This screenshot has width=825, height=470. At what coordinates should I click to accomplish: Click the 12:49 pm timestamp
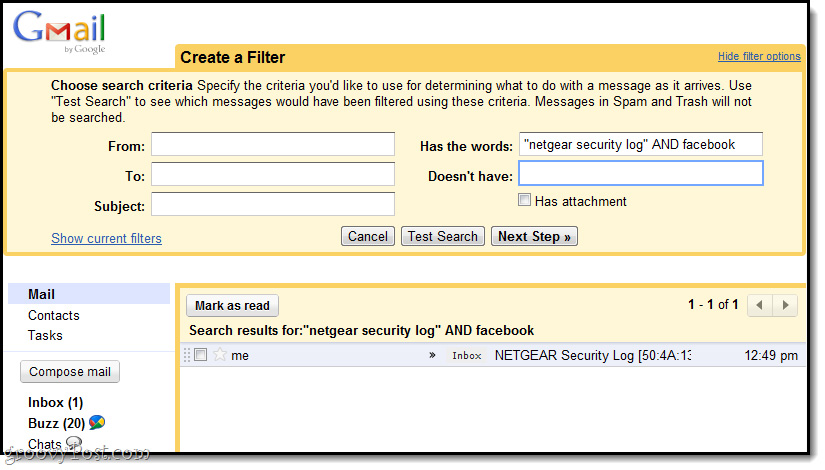tap(771, 355)
